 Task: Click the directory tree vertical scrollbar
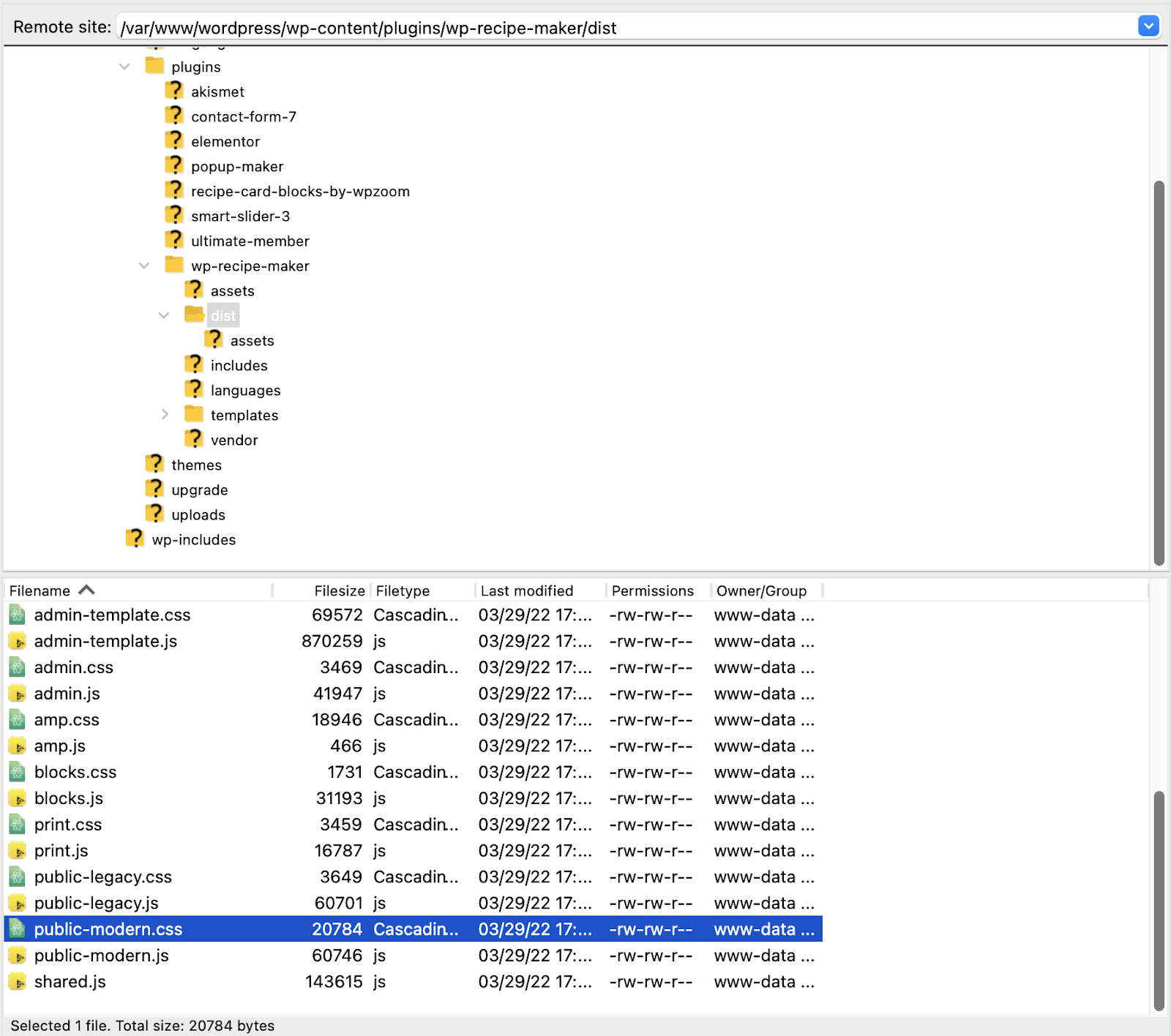tap(1159, 373)
